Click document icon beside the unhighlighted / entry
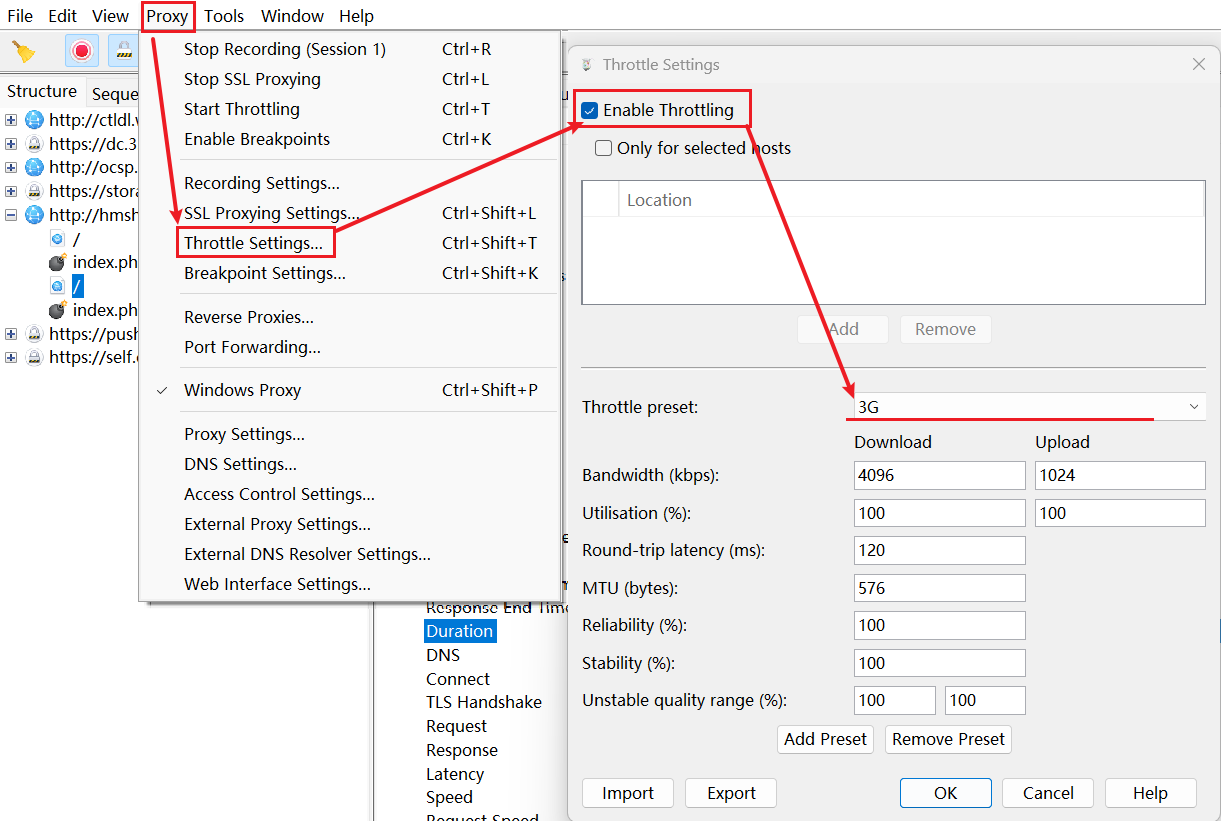This screenshot has height=821, width=1221. (58, 239)
